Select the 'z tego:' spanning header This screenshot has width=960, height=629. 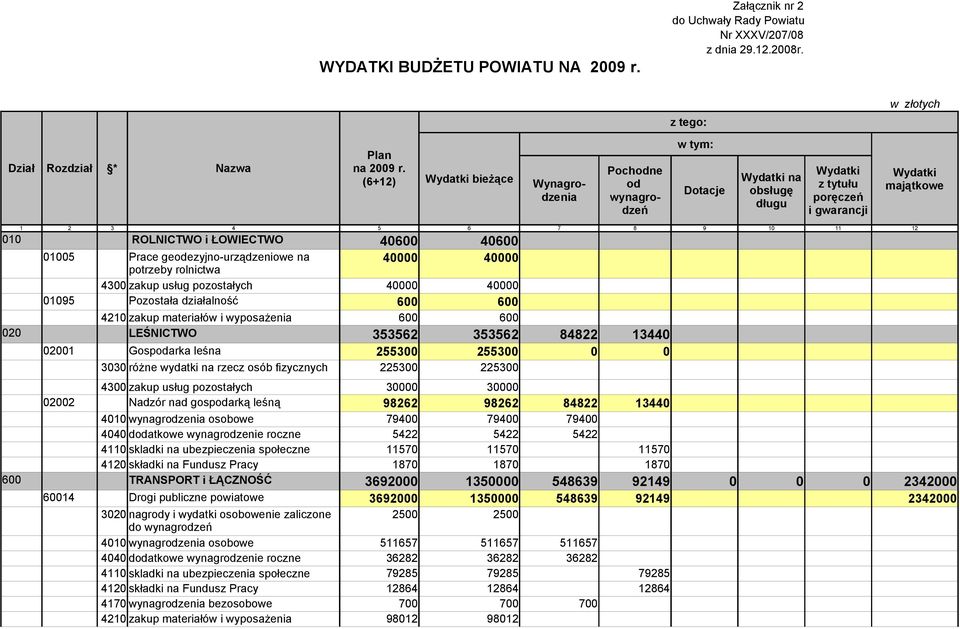click(x=688, y=122)
